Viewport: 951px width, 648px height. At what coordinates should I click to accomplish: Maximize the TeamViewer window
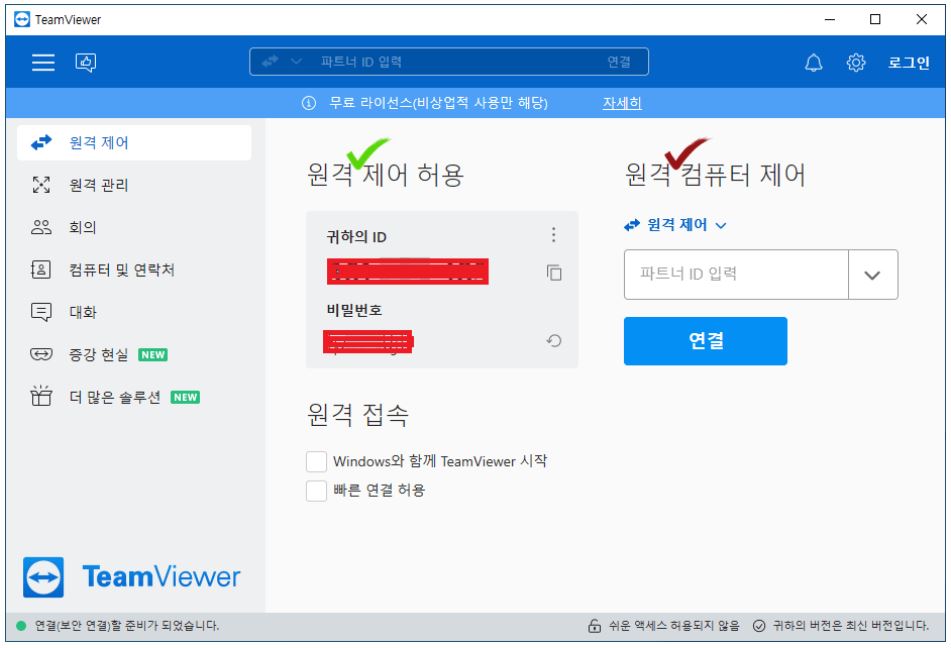click(x=875, y=19)
